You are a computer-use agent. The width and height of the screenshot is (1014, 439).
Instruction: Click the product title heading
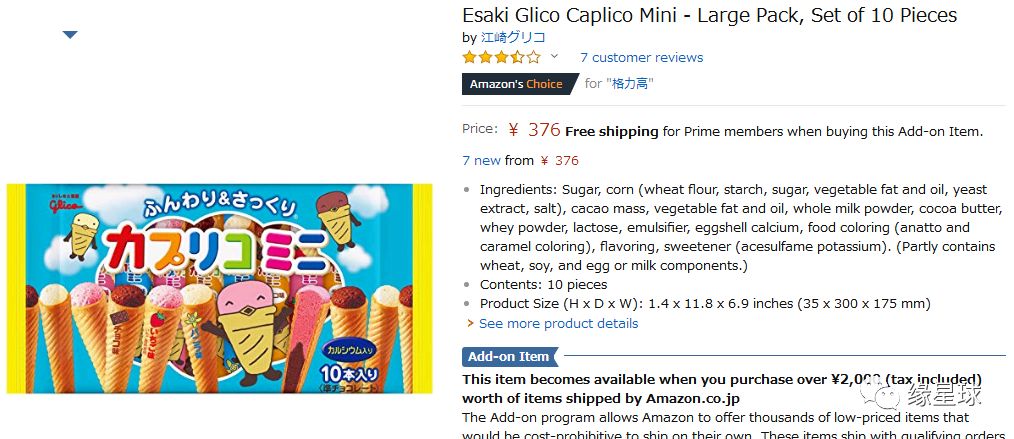coord(709,15)
